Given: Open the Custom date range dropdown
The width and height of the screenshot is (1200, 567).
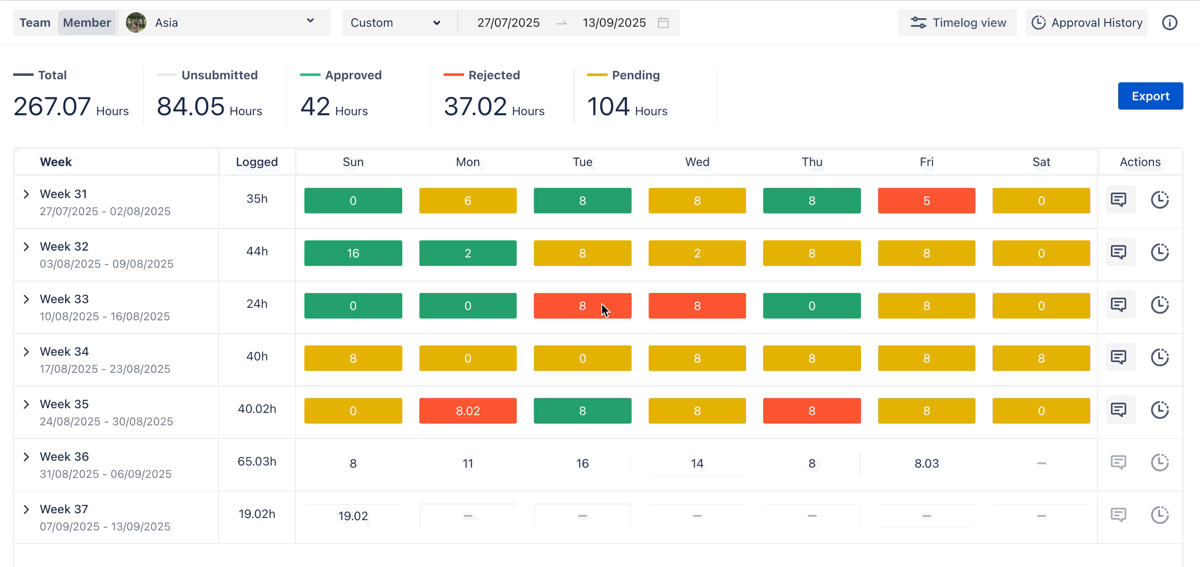Looking at the screenshot, I should (396, 23).
